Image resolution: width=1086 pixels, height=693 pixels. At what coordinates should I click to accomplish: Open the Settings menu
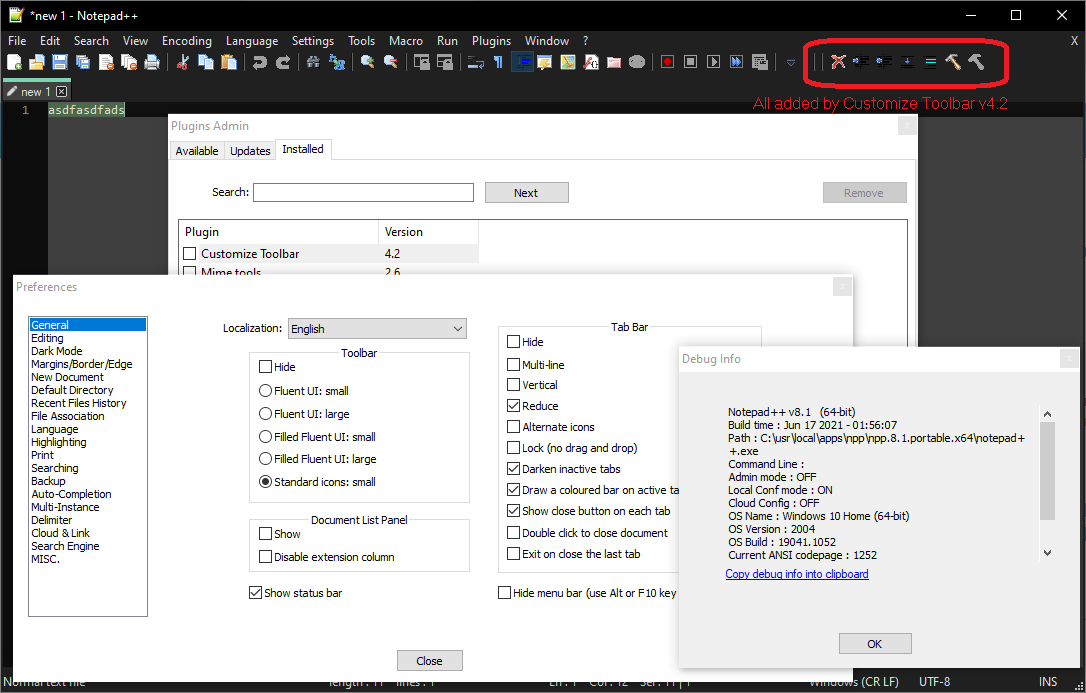(x=312, y=41)
